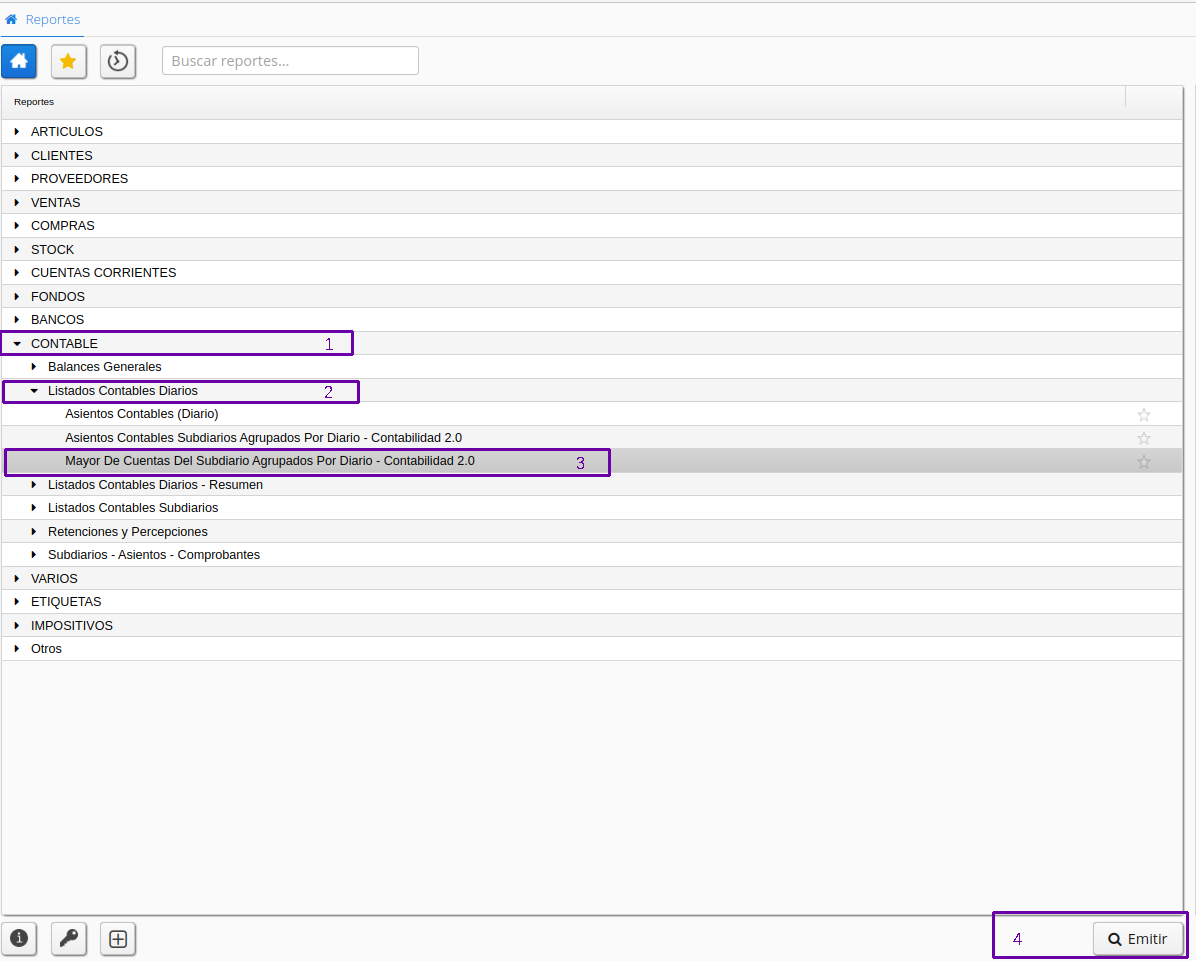Viewport: 1196px width, 961px height.
Task: Select the Balances Generales row label
Action: coord(104,367)
